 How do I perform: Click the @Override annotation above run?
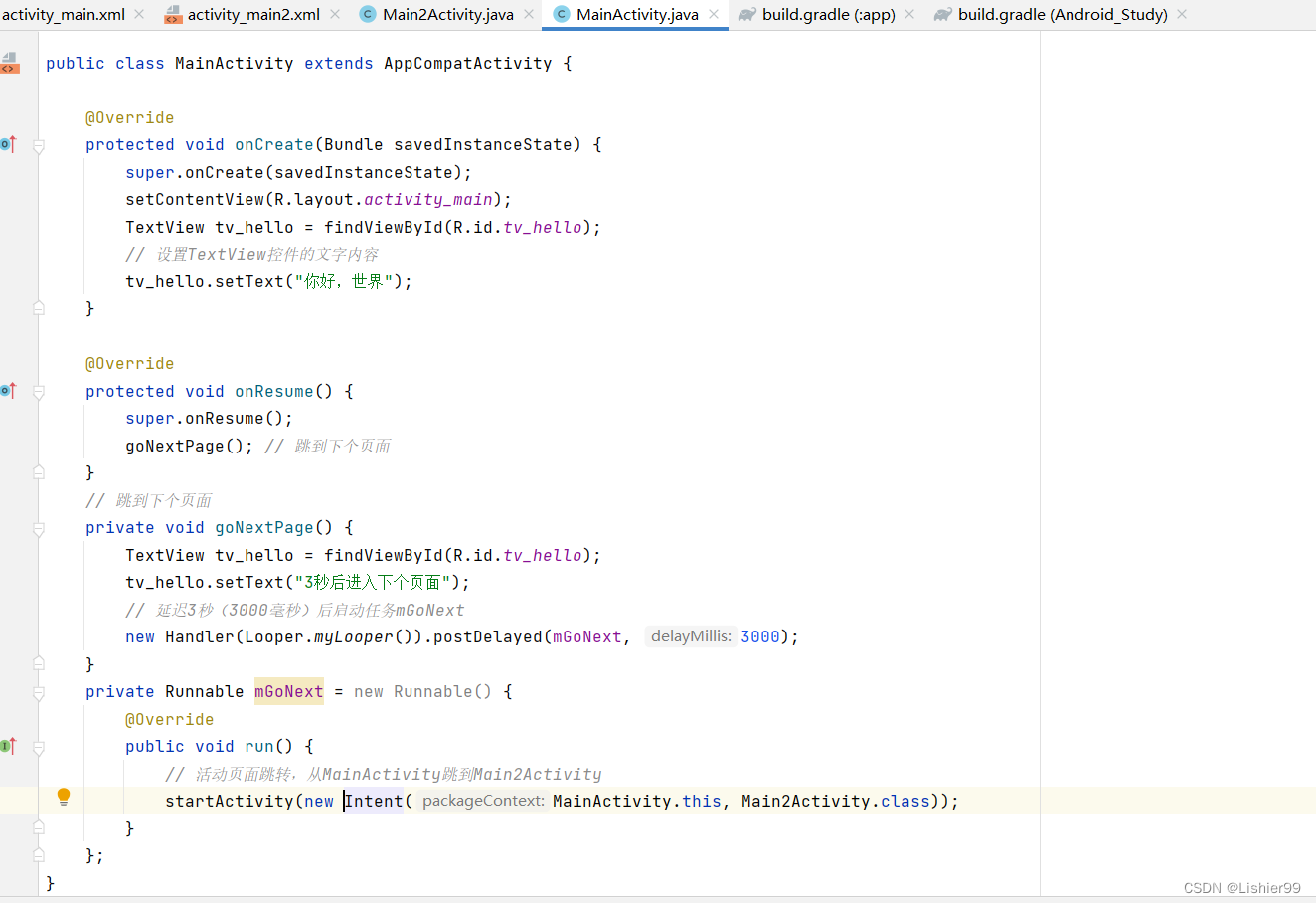coord(169,719)
